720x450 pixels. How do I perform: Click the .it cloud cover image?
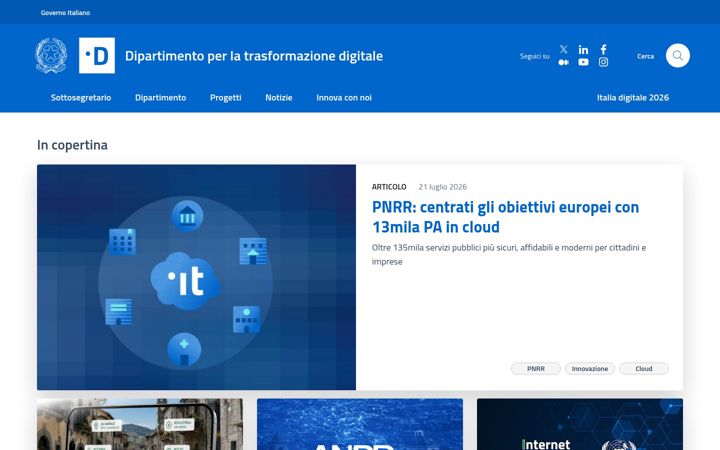(197, 277)
